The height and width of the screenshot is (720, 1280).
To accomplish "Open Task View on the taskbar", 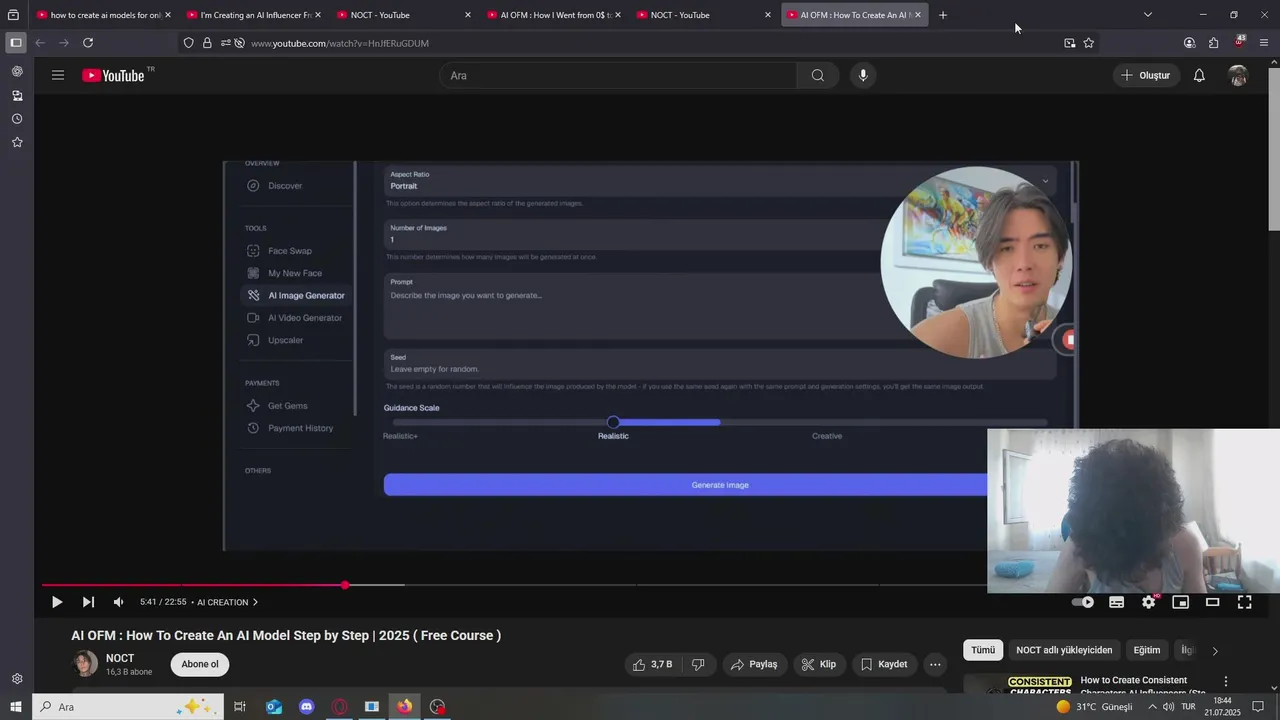I will click(x=240, y=707).
